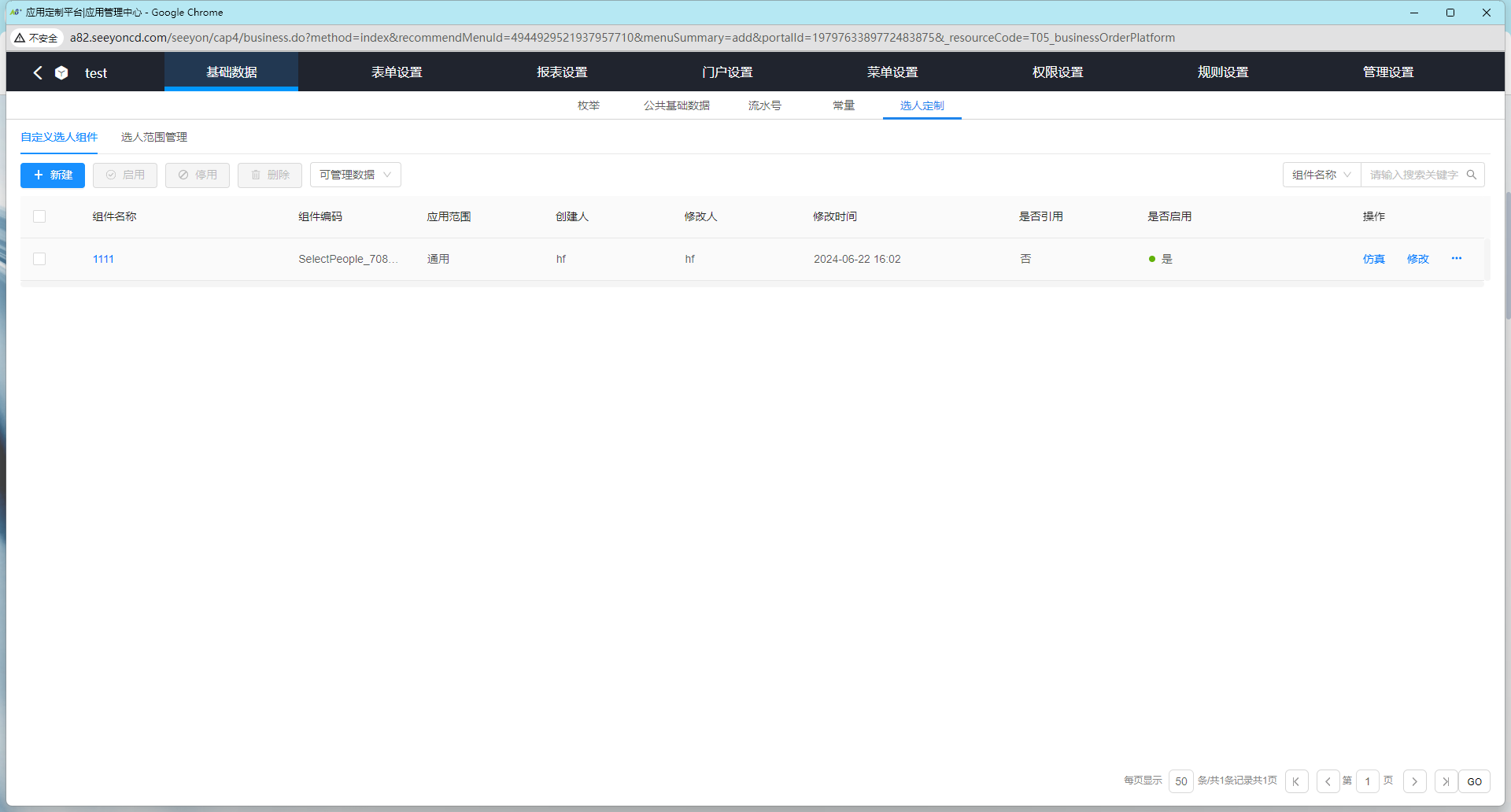Click the search magnifier icon
The image size is (1511, 812).
point(1471,175)
